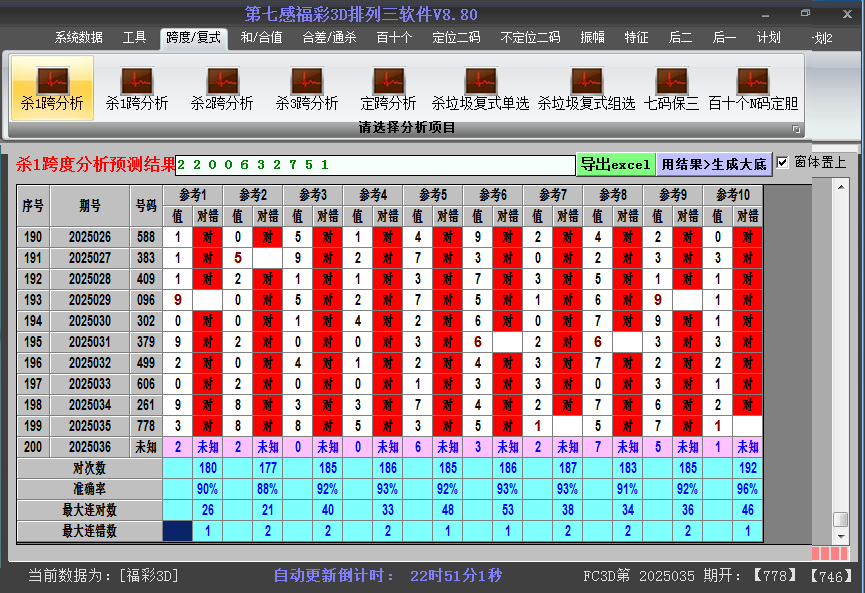Click the 53 max streak value
Image resolution: width=865 pixels, height=593 pixels.
coord(508,510)
